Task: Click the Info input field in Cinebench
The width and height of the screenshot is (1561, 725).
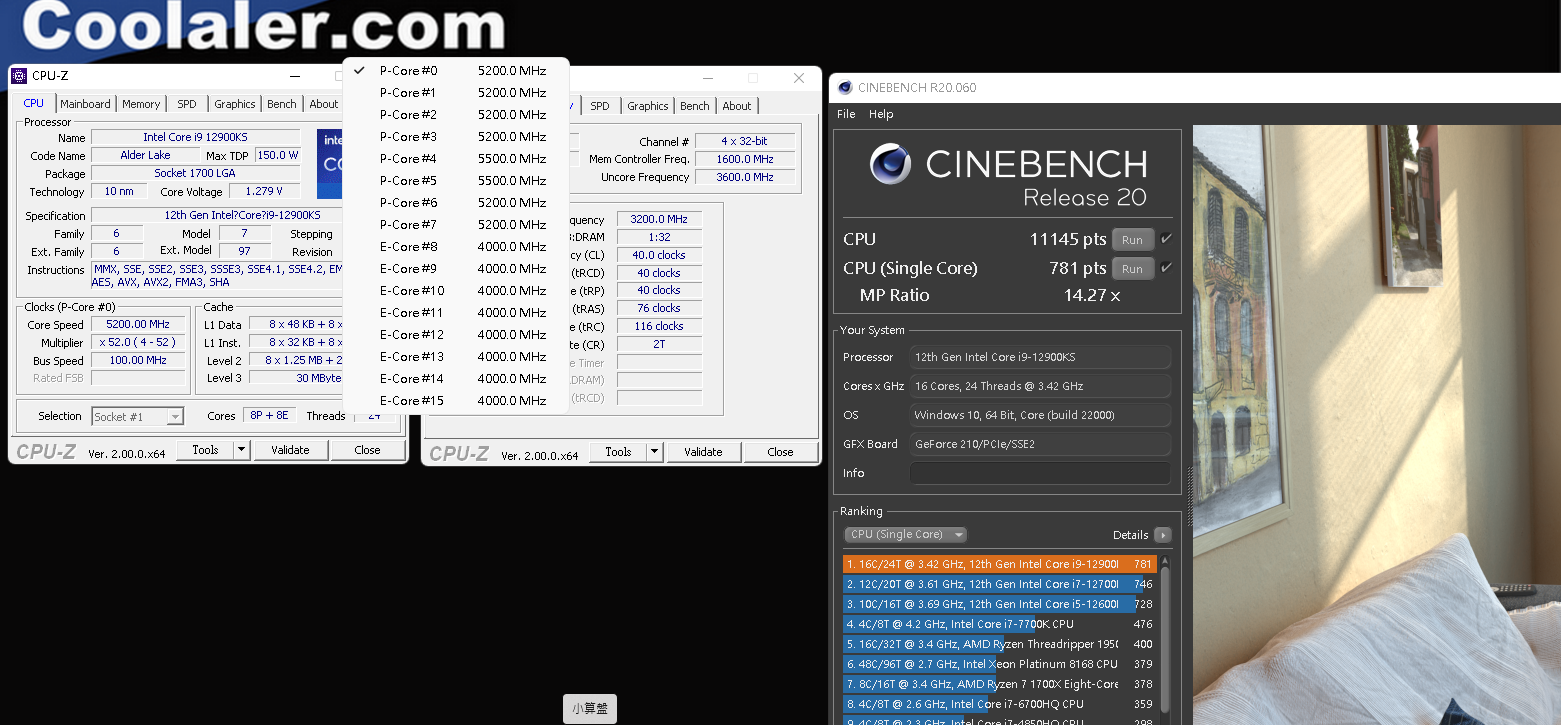Action: click(1040, 473)
